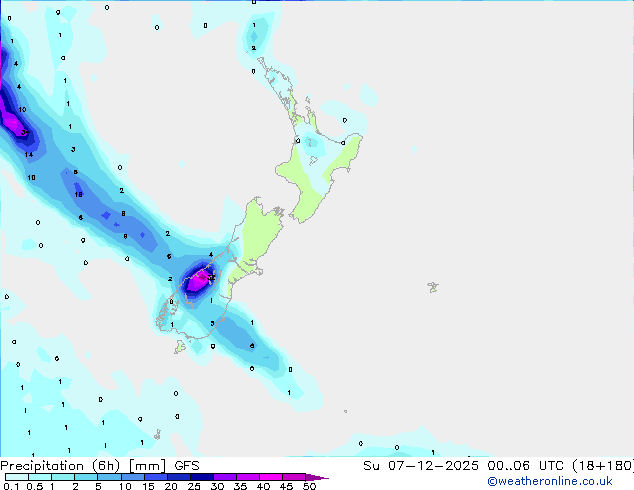Click the 2–5 mm legend color swatch
This screenshot has height=490, width=634.
(x=86, y=477)
